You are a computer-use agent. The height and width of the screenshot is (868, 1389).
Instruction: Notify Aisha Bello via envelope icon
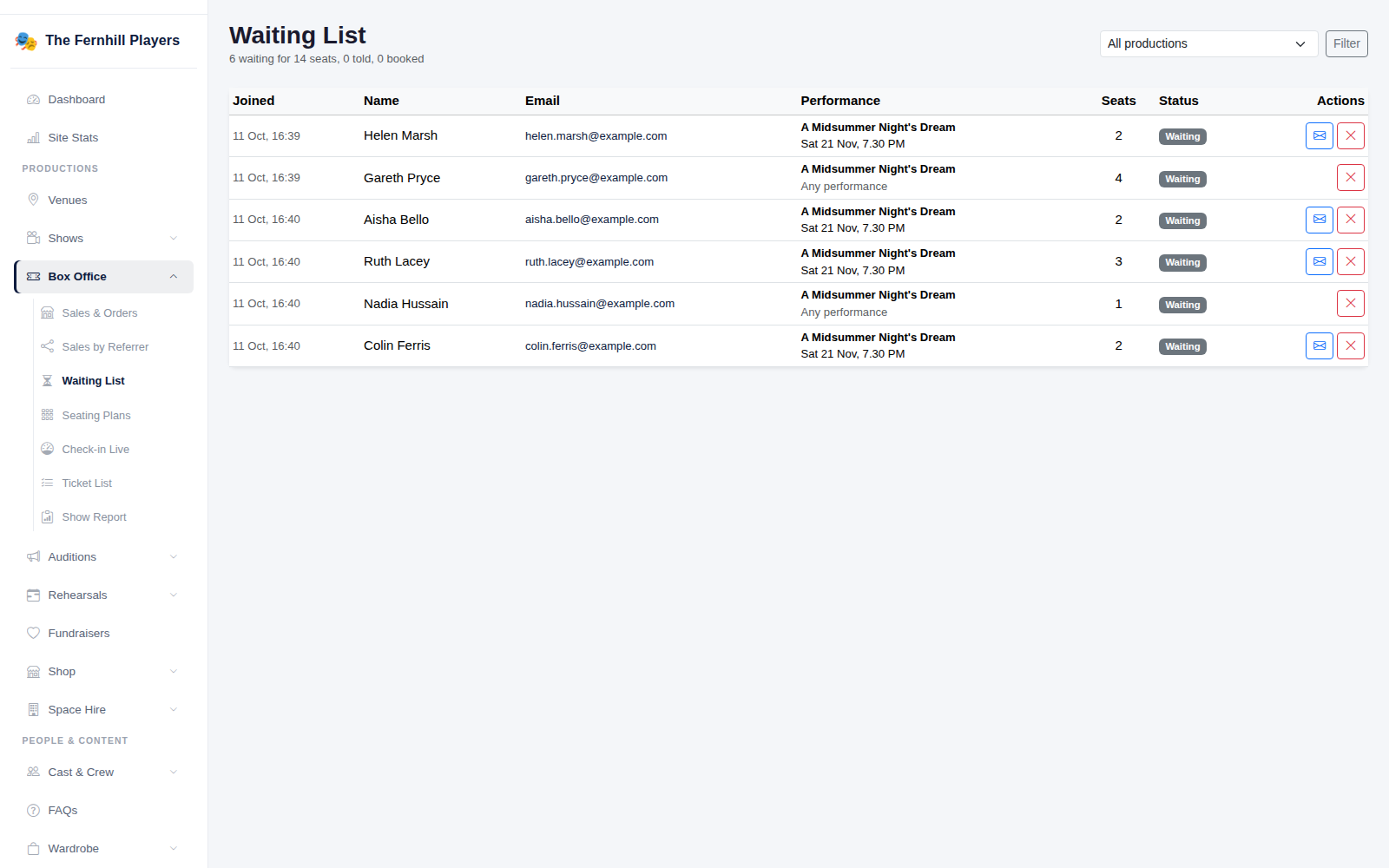point(1319,220)
